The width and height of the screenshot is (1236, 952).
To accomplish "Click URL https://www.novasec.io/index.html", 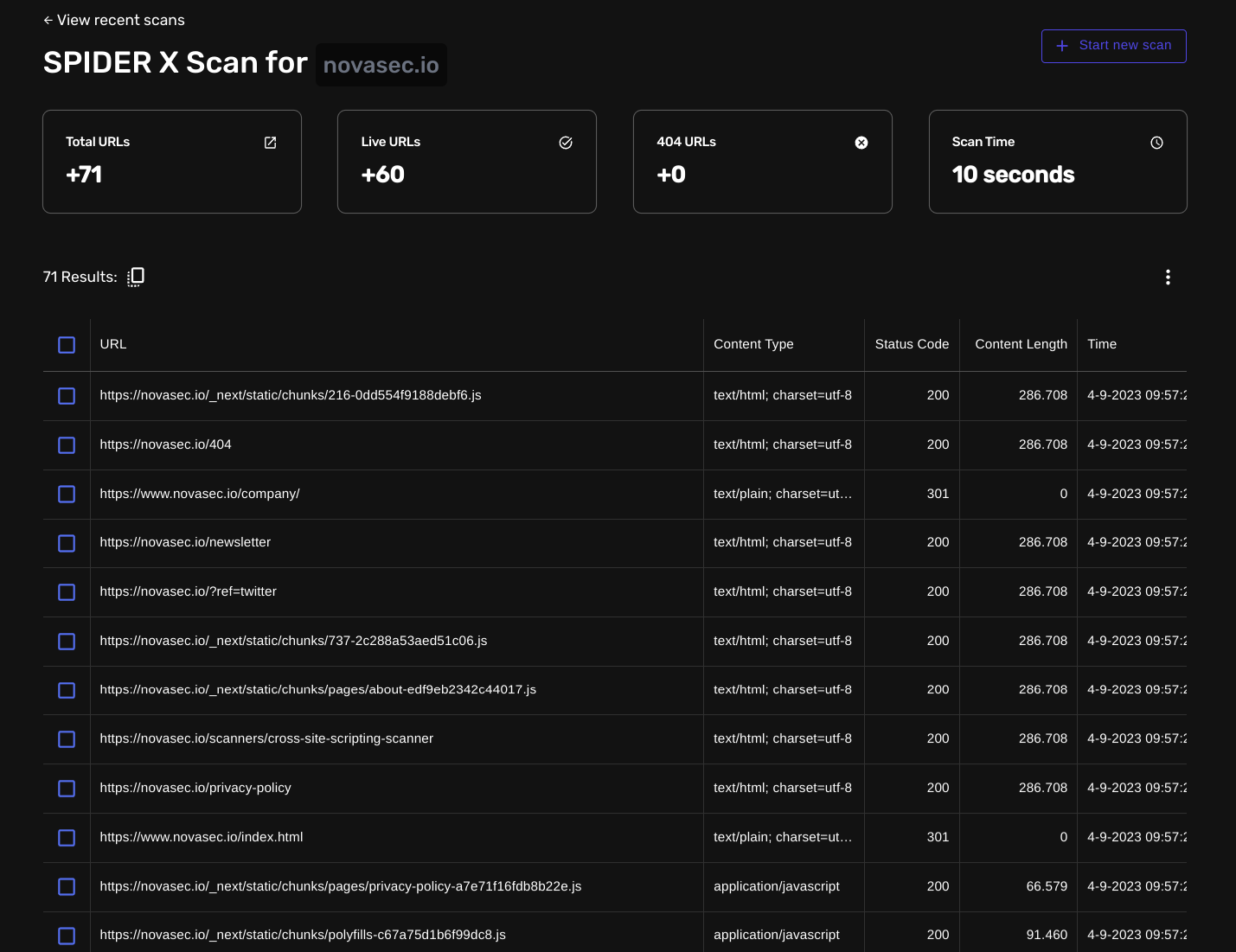I will point(202,837).
